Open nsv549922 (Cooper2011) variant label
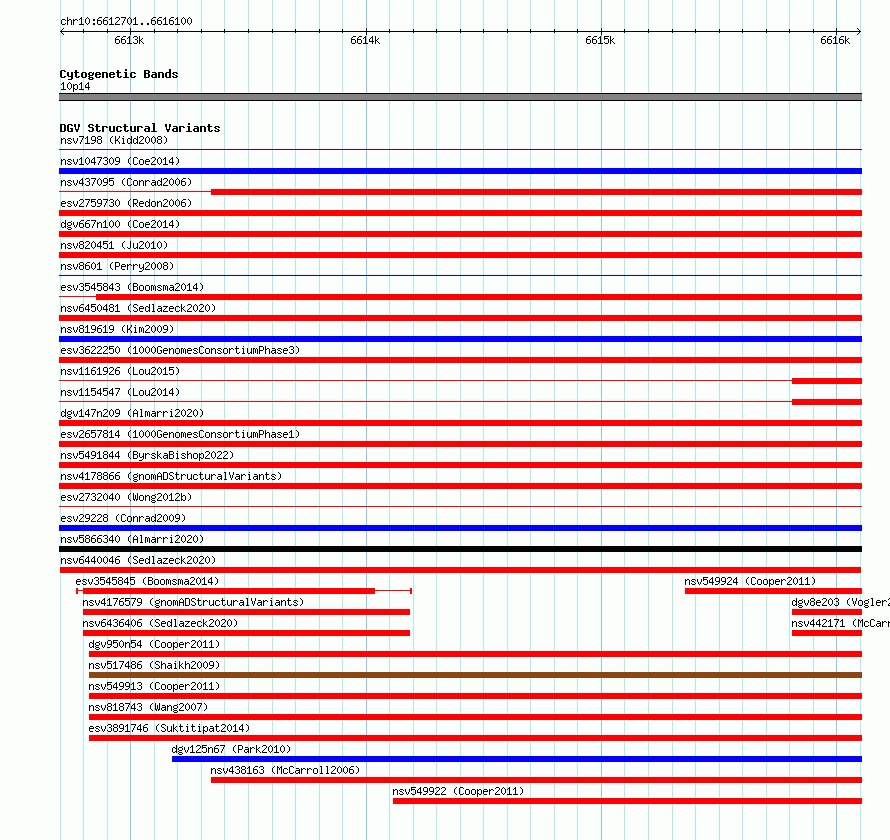The width and height of the screenshot is (890, 840). coord(458,791)
